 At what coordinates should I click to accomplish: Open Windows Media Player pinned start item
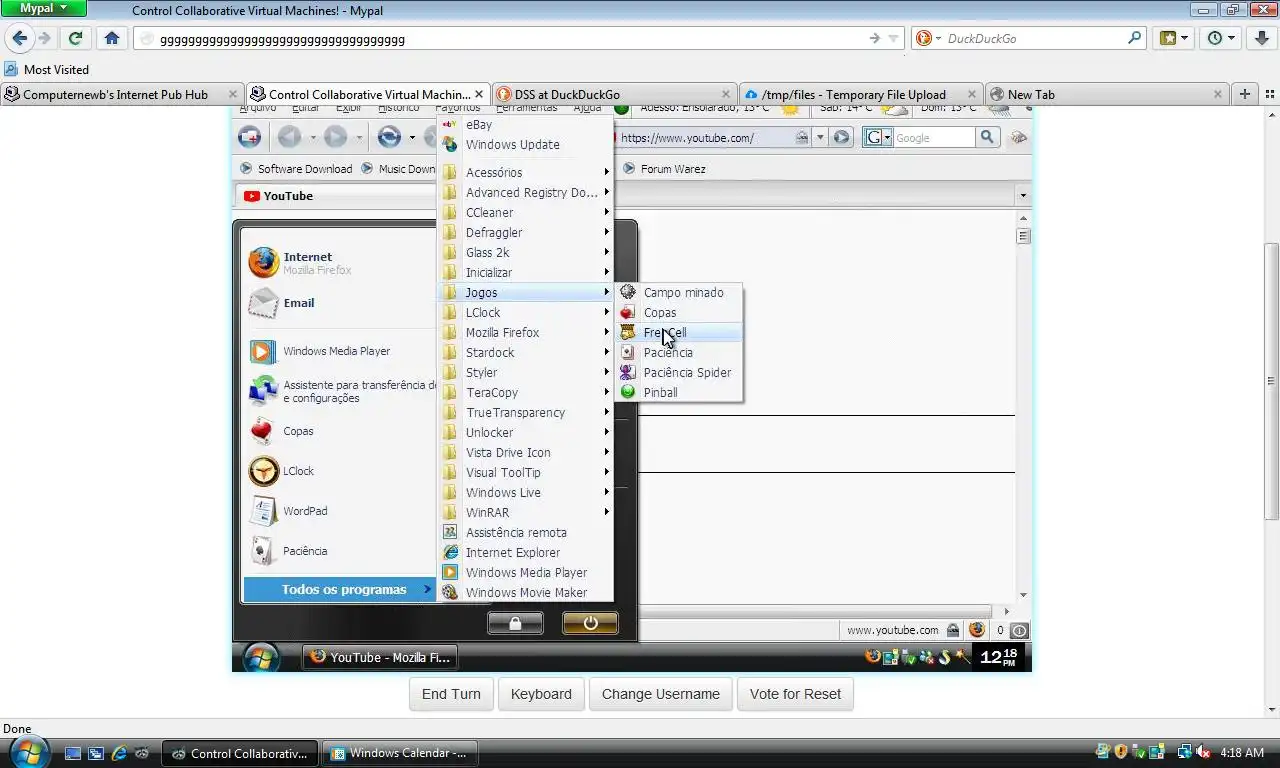tap(340, 351)
